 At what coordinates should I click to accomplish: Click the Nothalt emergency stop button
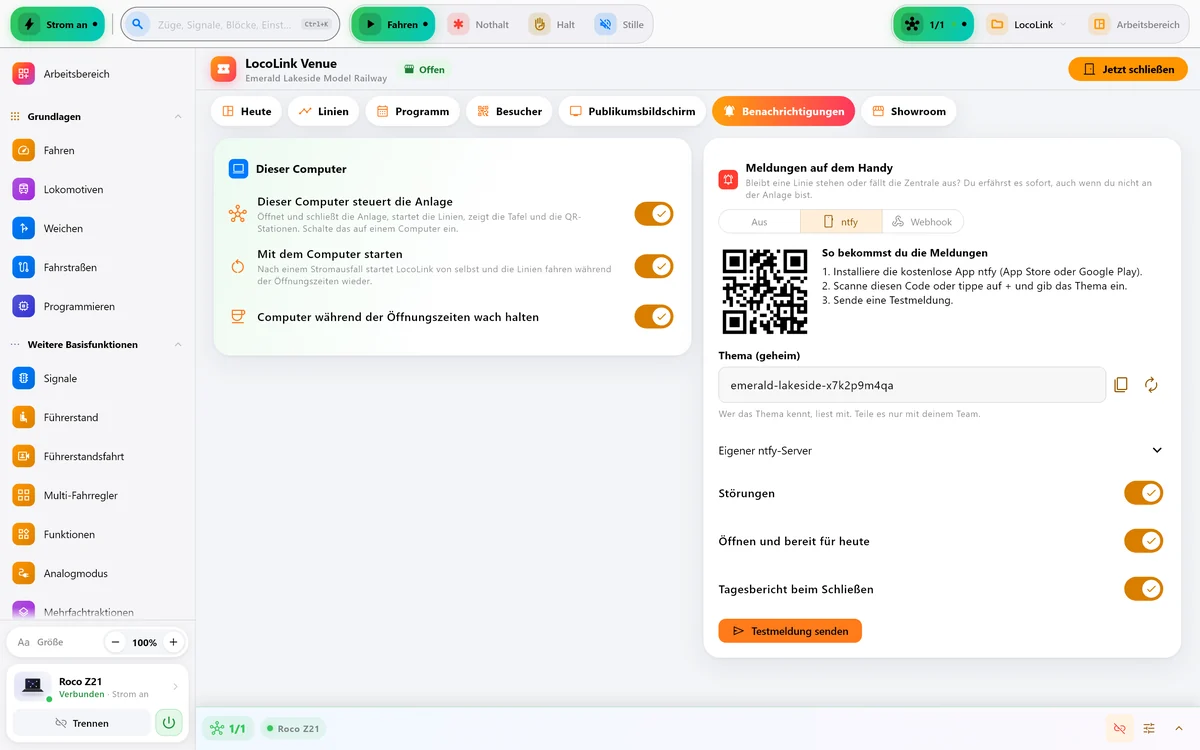[478, 24]
